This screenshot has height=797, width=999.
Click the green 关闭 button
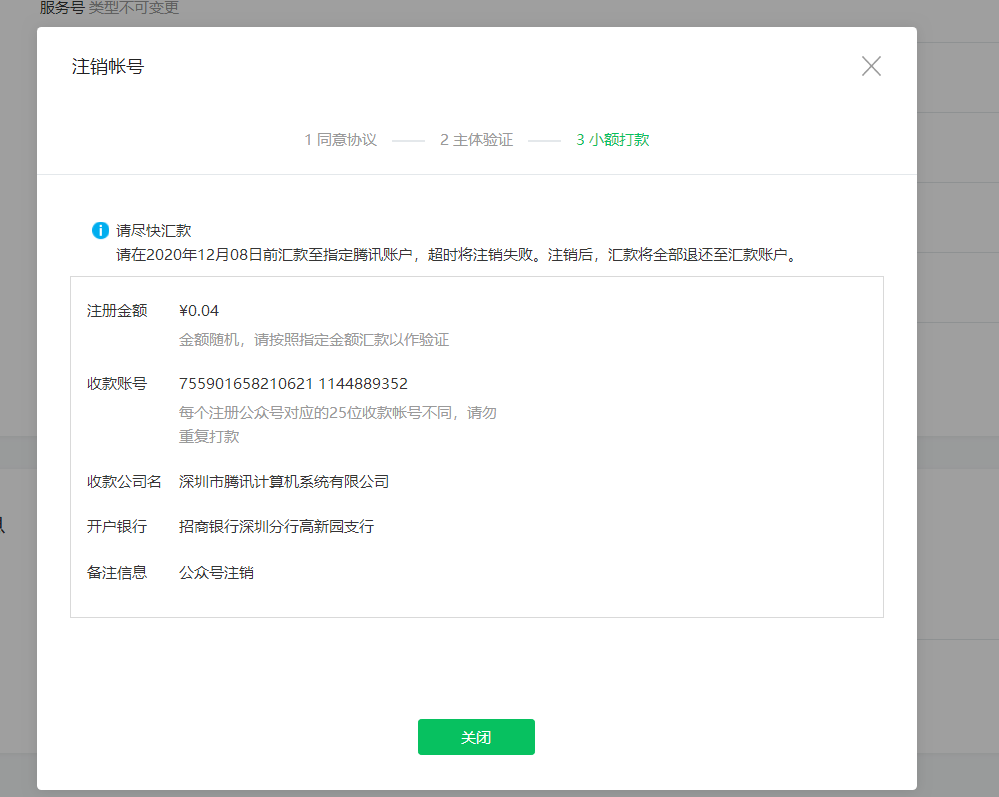tap(476, 737)
